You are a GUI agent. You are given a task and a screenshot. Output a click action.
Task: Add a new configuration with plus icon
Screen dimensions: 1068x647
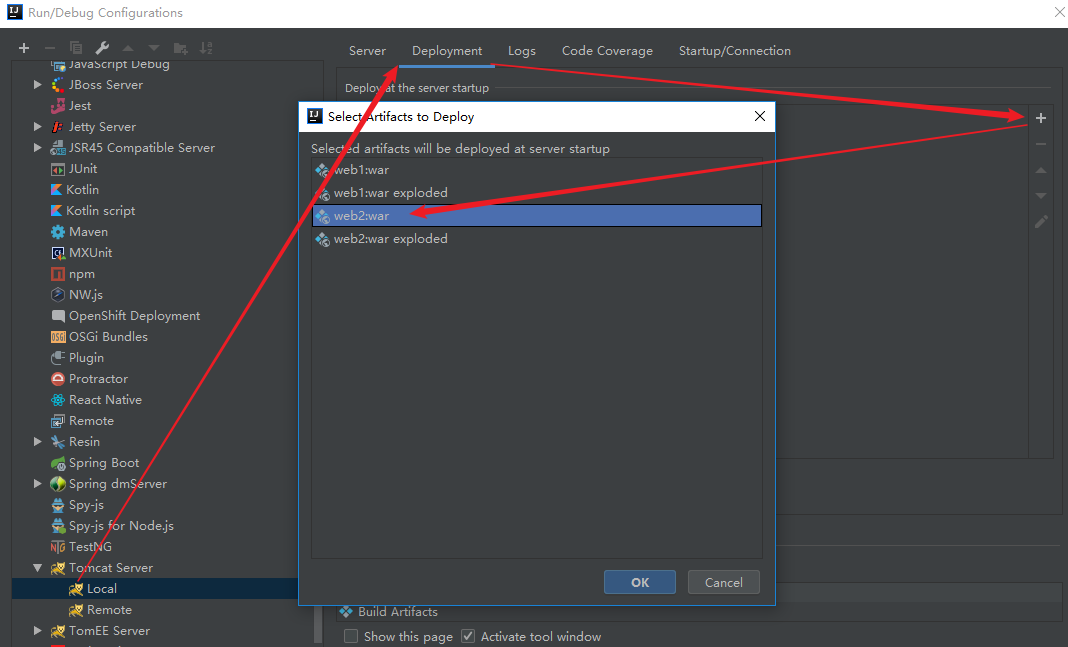point(24,48)
